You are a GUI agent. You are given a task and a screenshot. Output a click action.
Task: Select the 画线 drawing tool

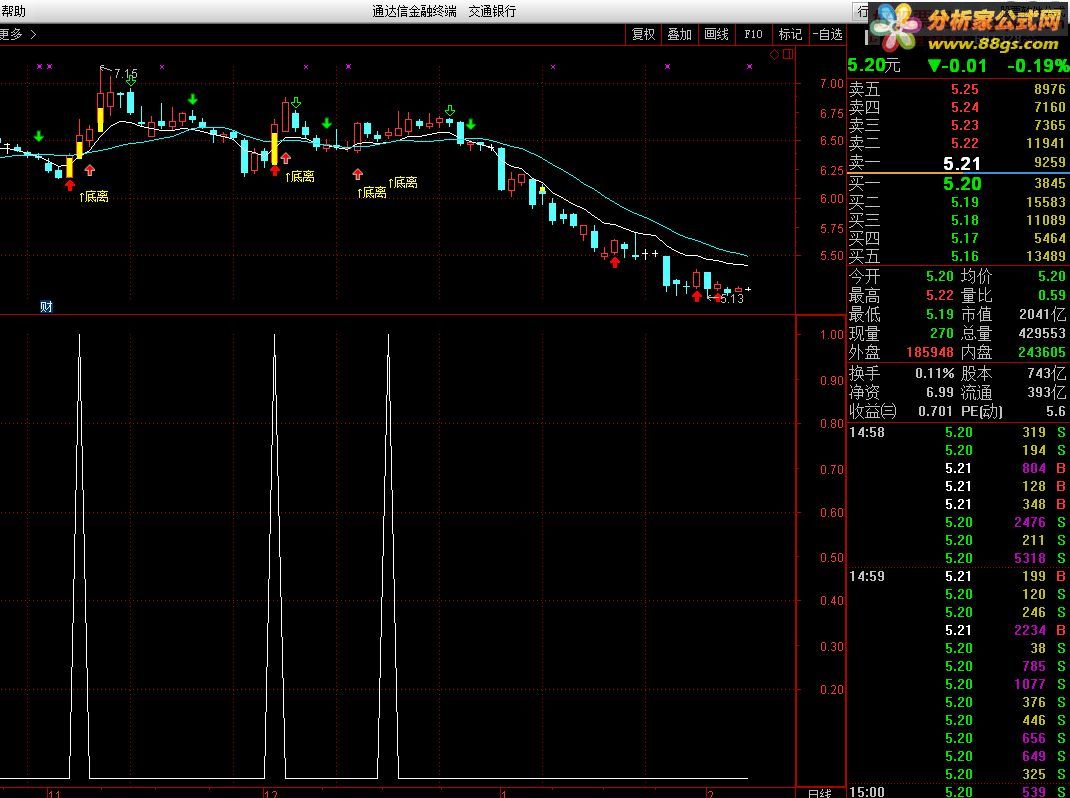pyautogui.click(x=717, y=34)
